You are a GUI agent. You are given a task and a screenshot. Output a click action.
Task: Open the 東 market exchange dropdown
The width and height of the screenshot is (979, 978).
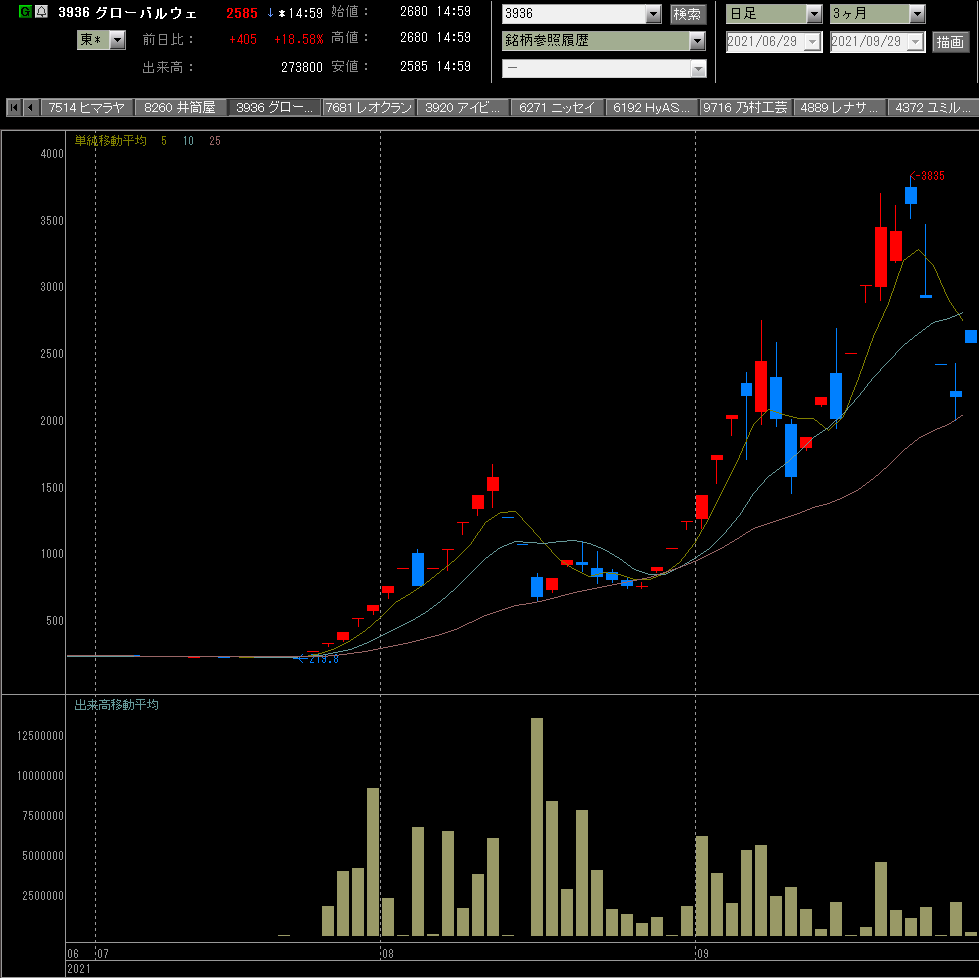click(x=117, y=40)
